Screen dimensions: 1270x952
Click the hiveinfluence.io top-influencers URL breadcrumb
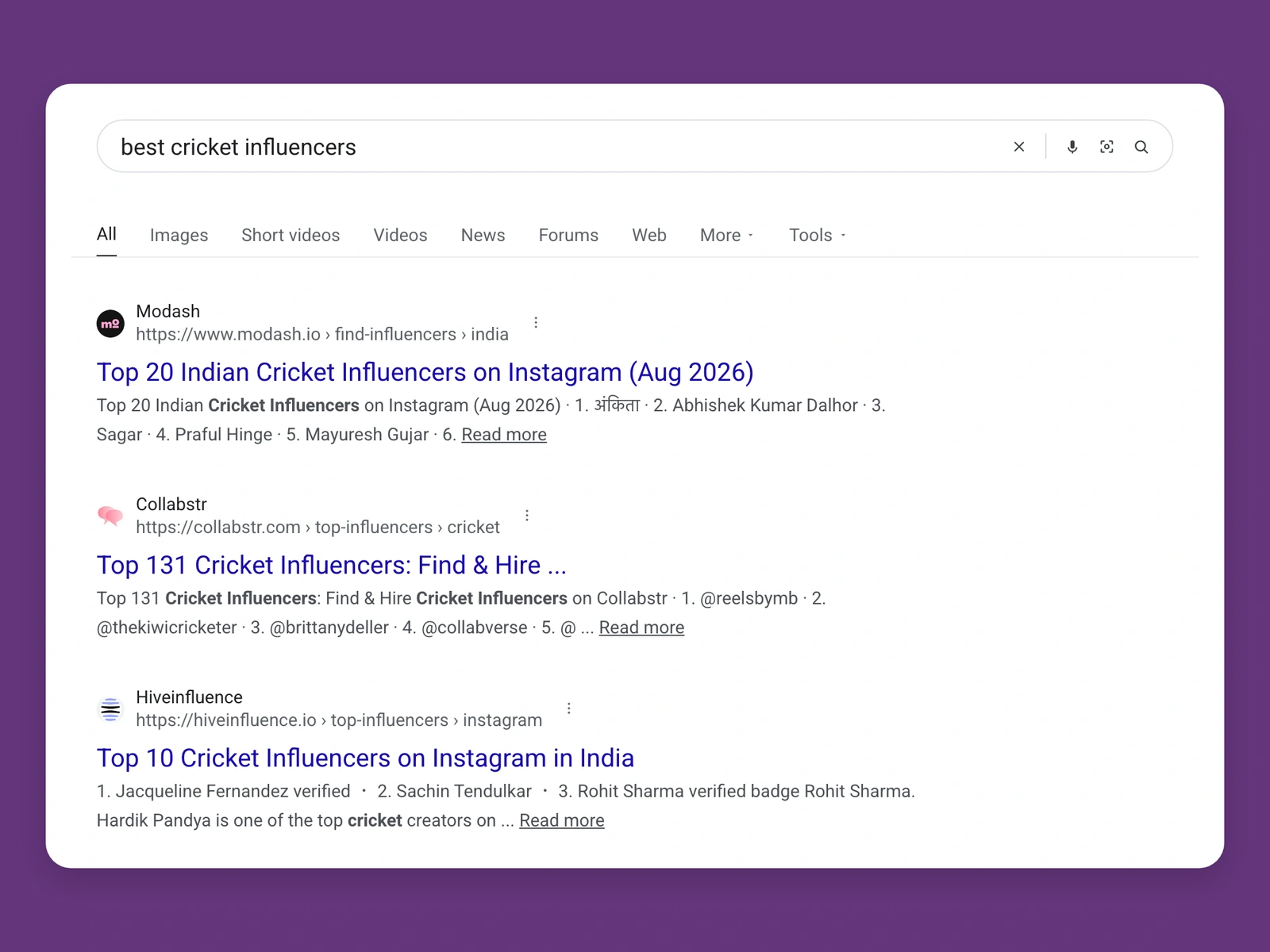[339, 720]
